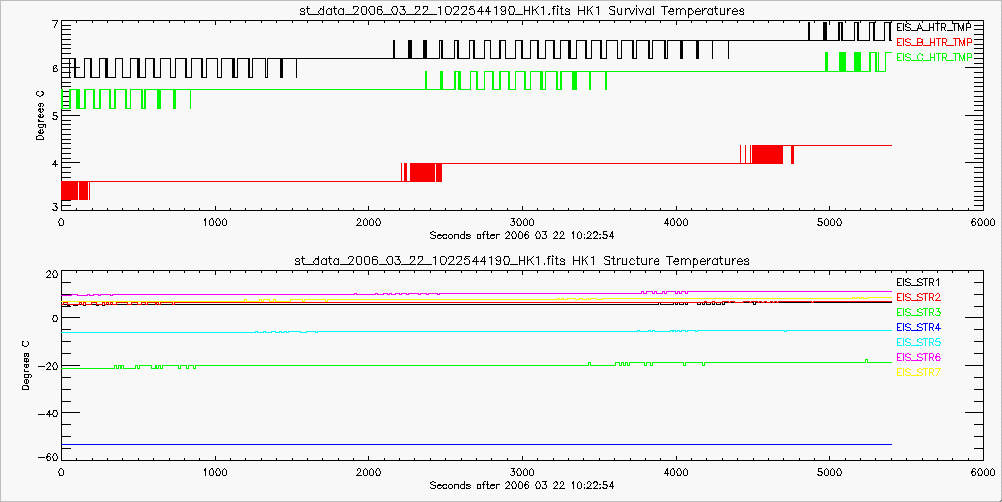The width and height of the screenshot is (1002, 502).
Task: Select the red EIS_STR2 legend label
Action: pos(919,297)
